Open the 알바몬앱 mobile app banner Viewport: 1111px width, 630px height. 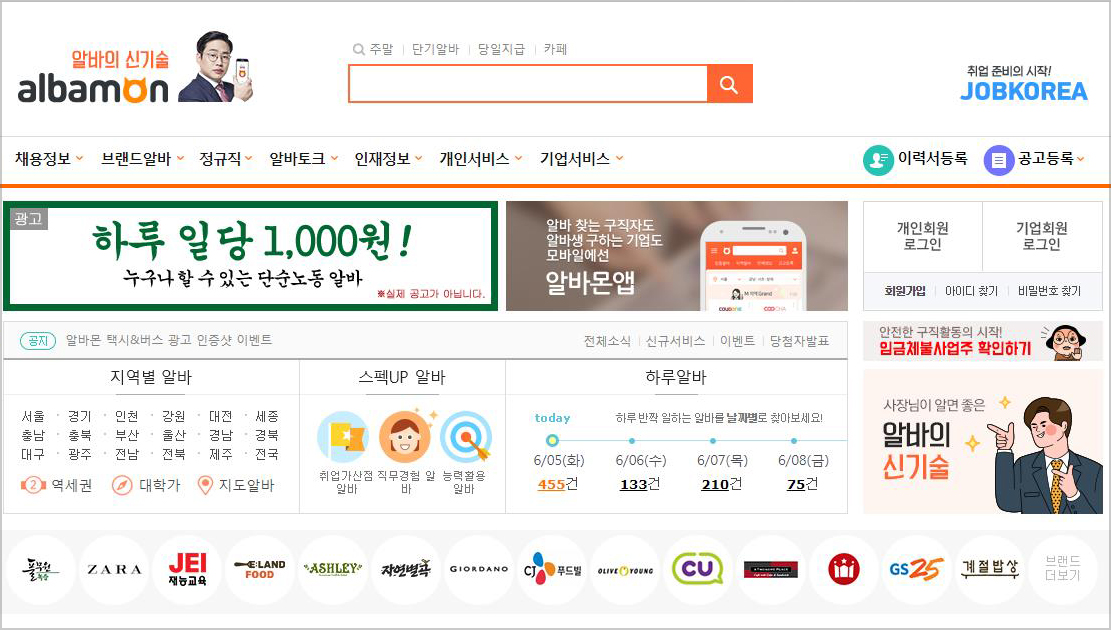(x=677, y=256)
